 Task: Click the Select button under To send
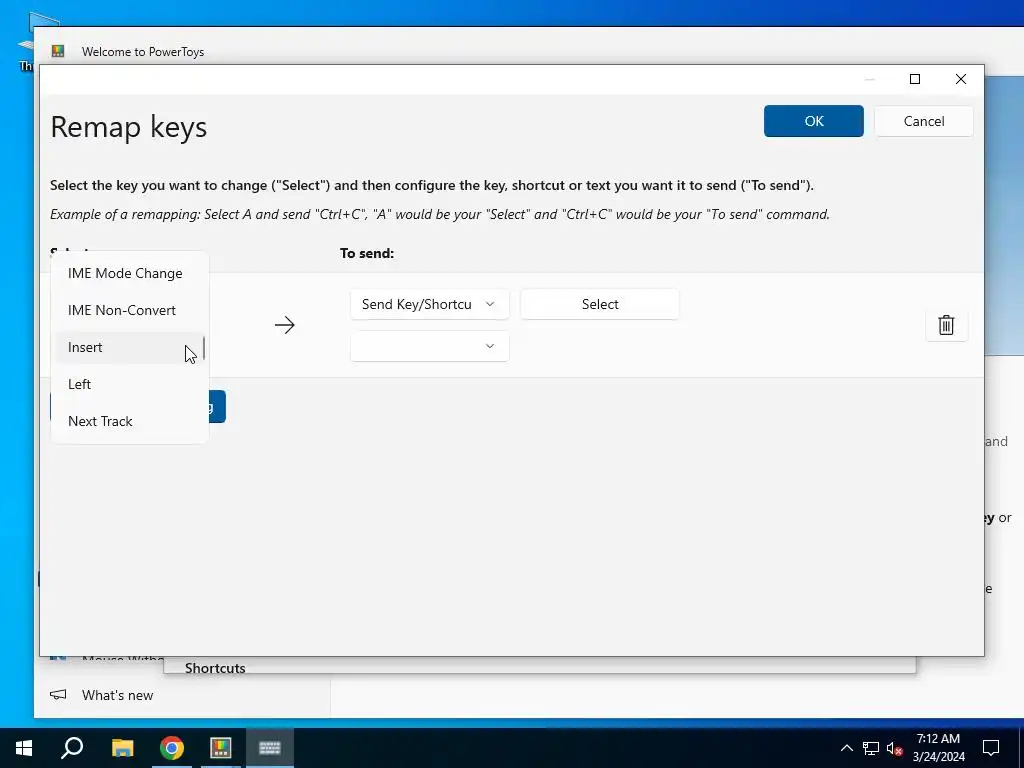(600, 304)
